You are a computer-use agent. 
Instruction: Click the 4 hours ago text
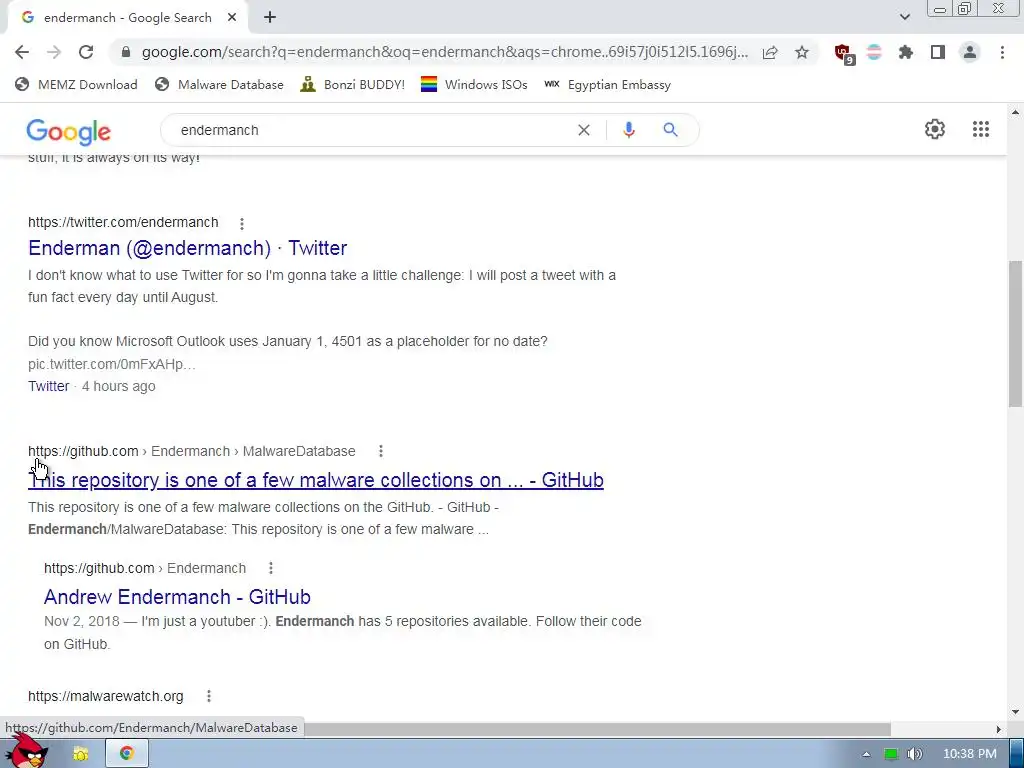tap(118, 386)
